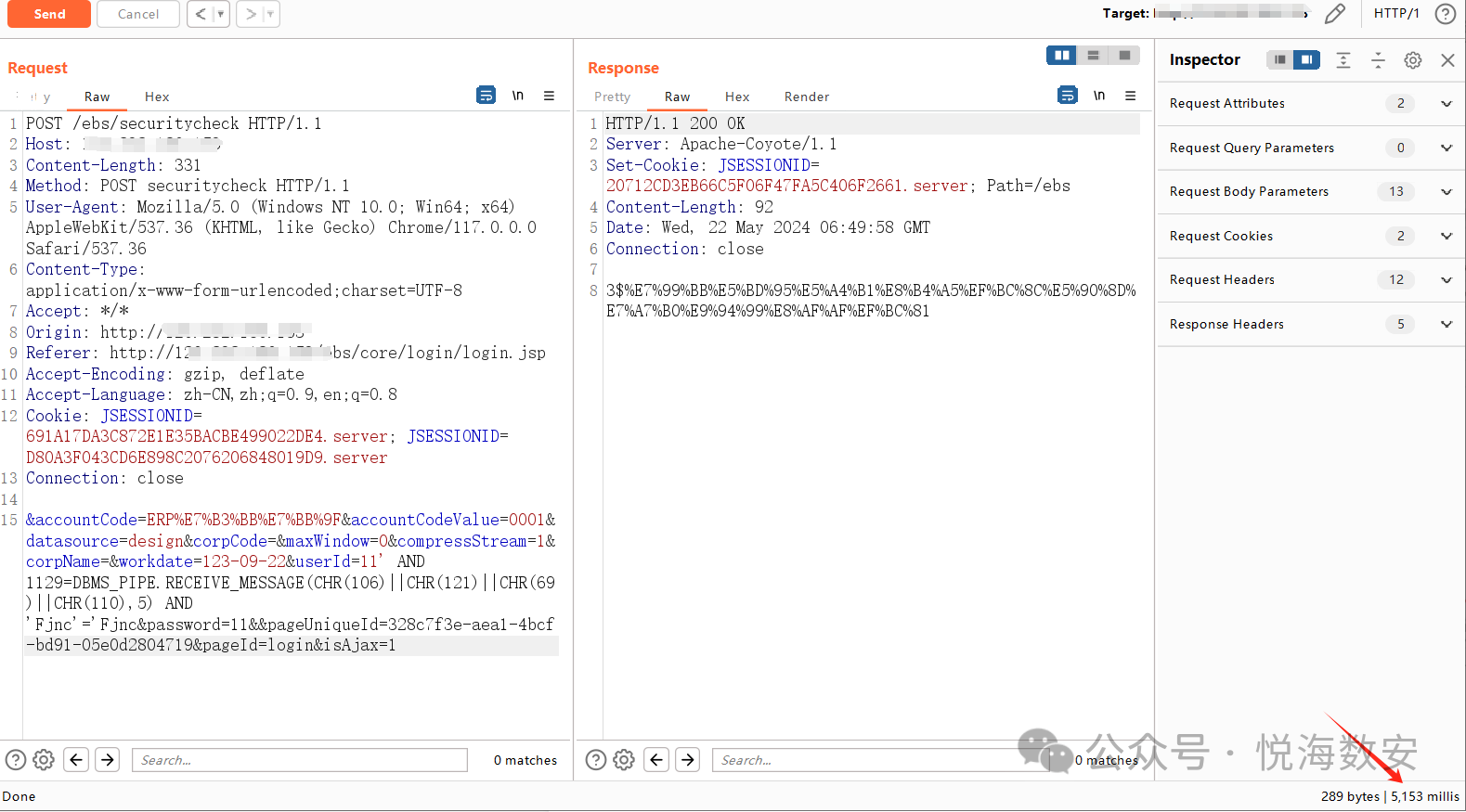1466x812 pixels.
Task: Go to next match in Request search
Action: (x=108, y=760)
